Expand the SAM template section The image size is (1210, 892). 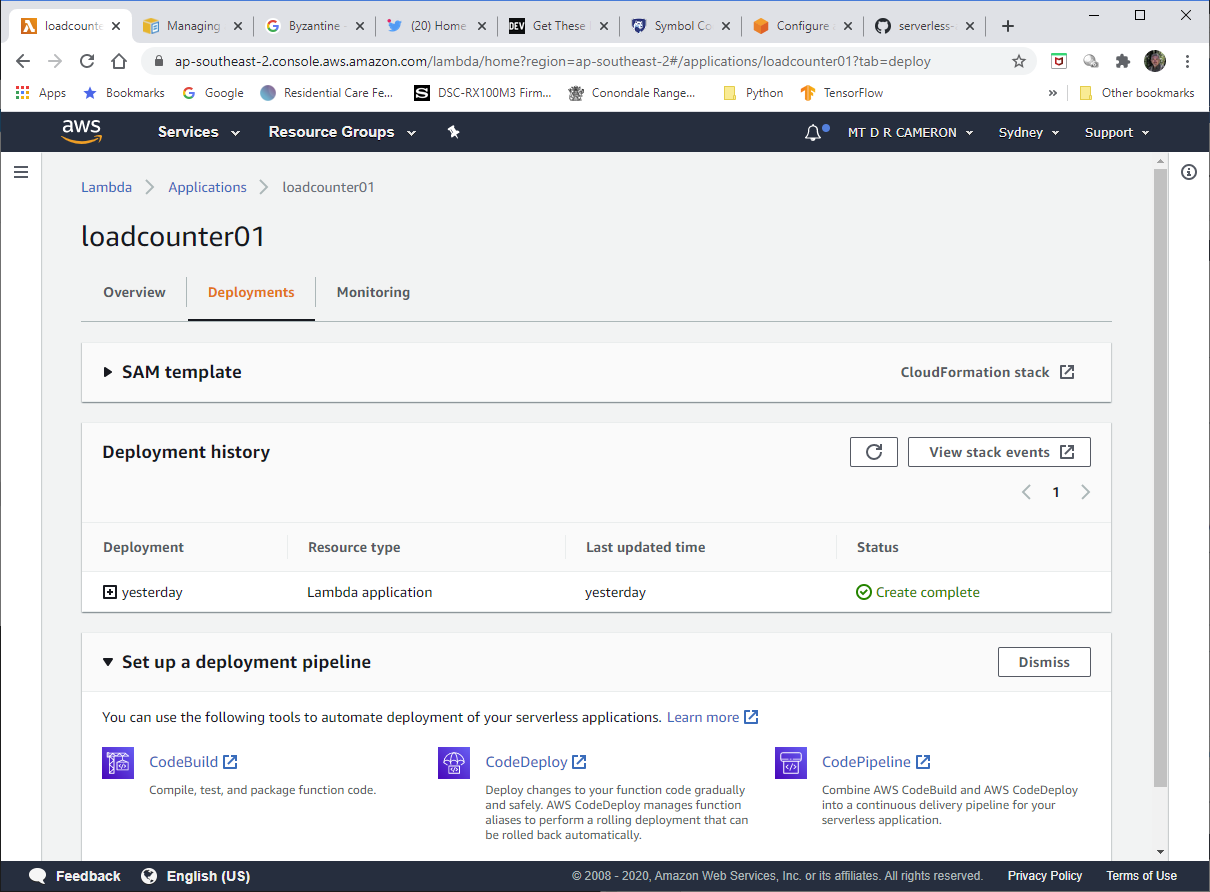[108, 372]
